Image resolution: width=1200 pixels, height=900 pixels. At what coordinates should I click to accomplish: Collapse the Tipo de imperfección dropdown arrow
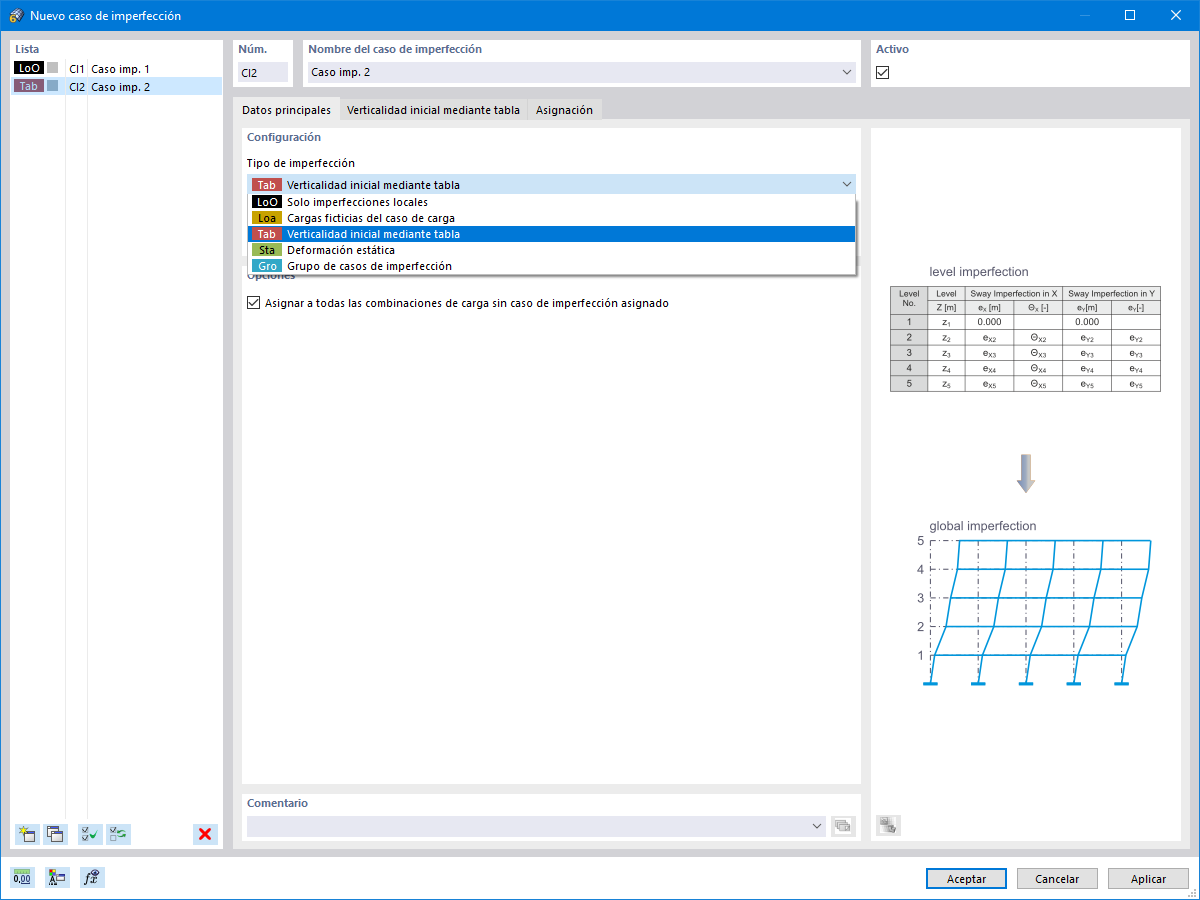[847, 184]
